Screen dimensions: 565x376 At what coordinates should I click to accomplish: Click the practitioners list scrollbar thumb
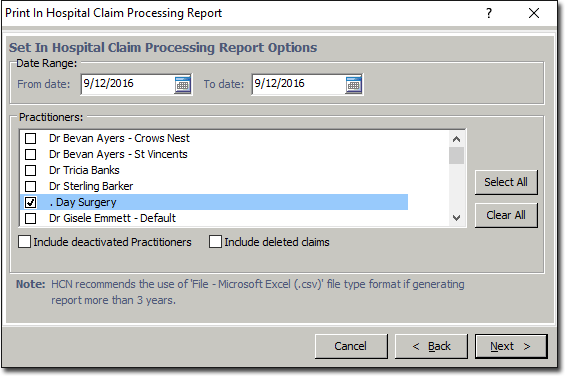click(457, 155)
